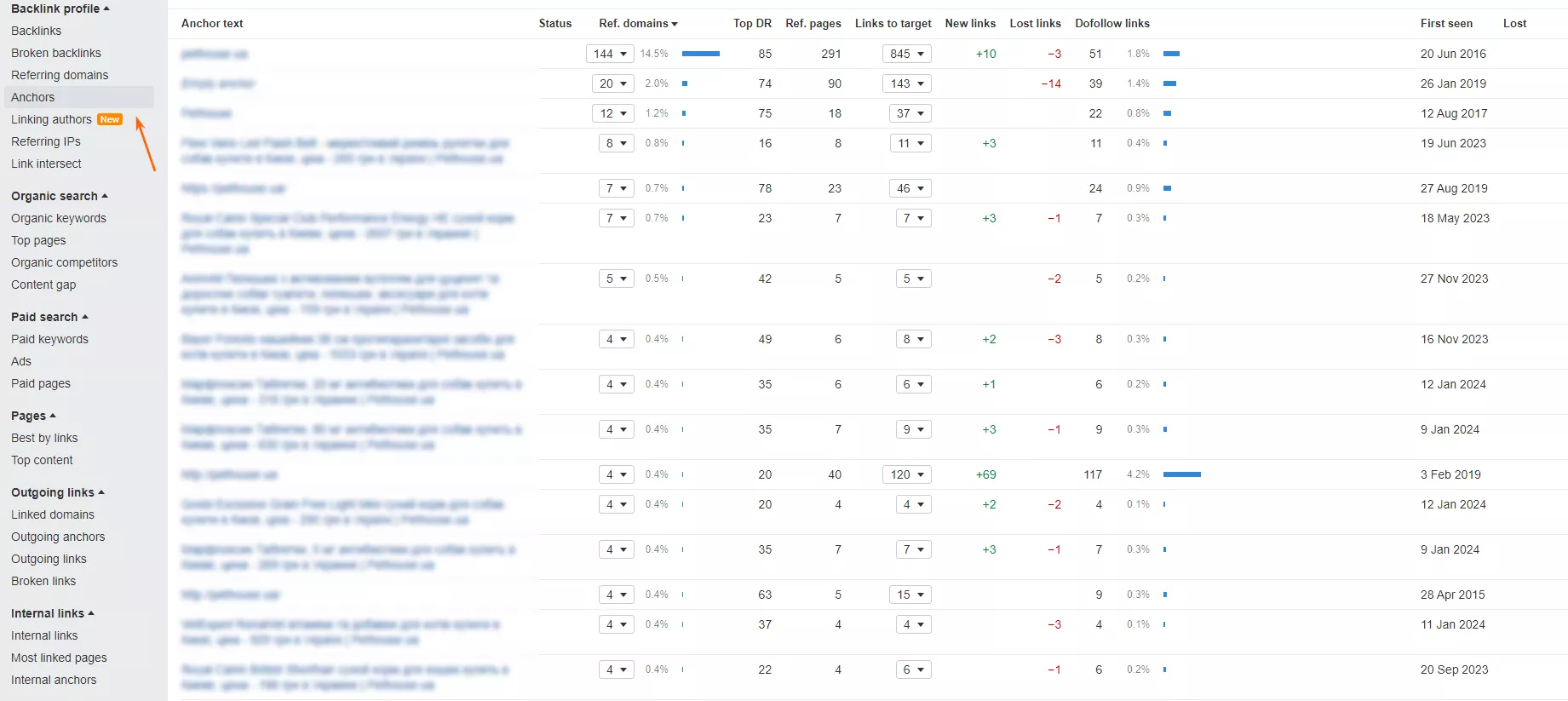
Task: Click the −14 lost links value
Action: [1051, 83]
